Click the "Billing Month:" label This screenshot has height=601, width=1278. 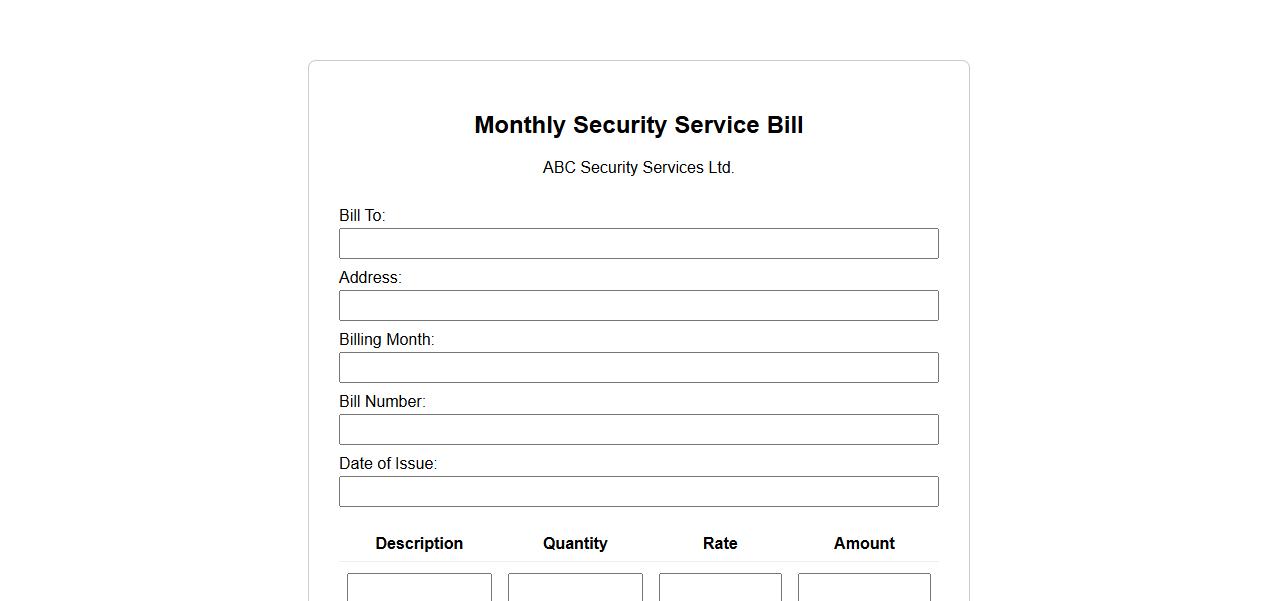(386, 339)
